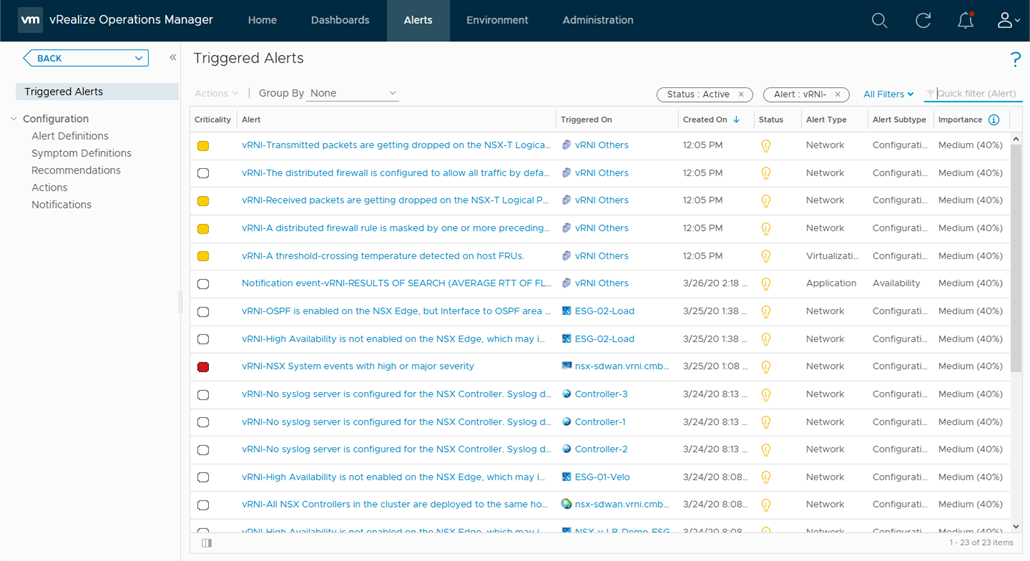Remove the Alert : vRNI- filter chip

838,94
